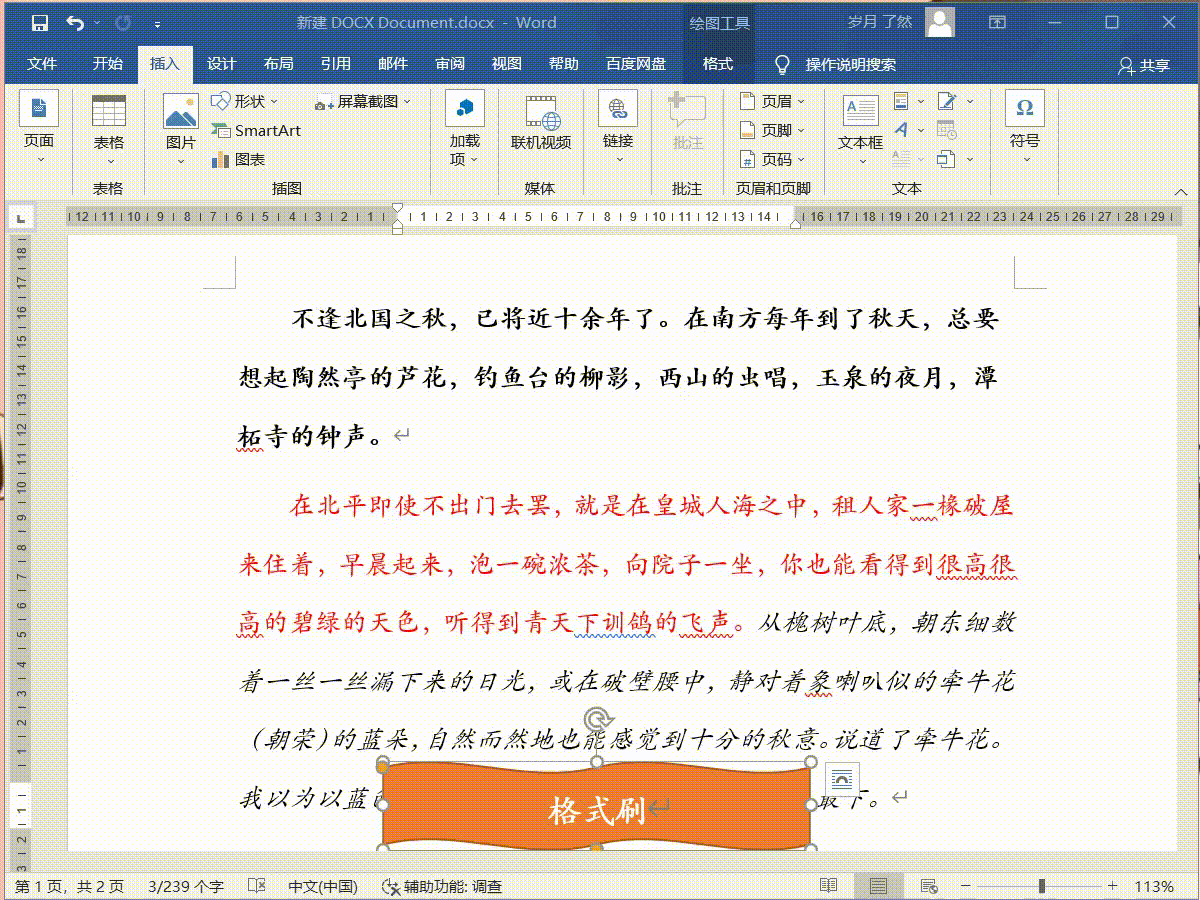
Task: Insert a SmartArt graphic
Action: click(x=256, y=130)
